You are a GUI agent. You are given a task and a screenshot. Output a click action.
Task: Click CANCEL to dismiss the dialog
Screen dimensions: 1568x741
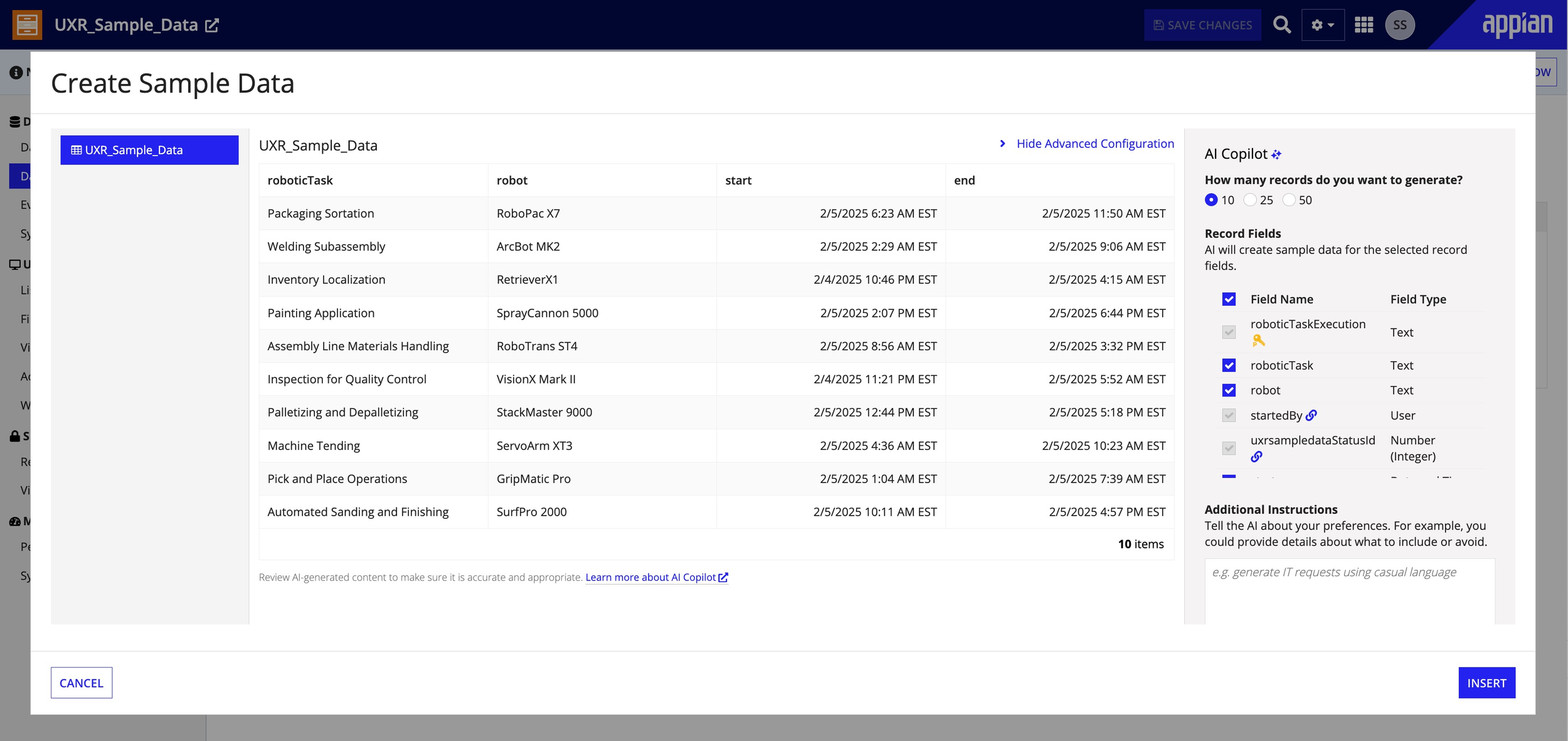81,683
